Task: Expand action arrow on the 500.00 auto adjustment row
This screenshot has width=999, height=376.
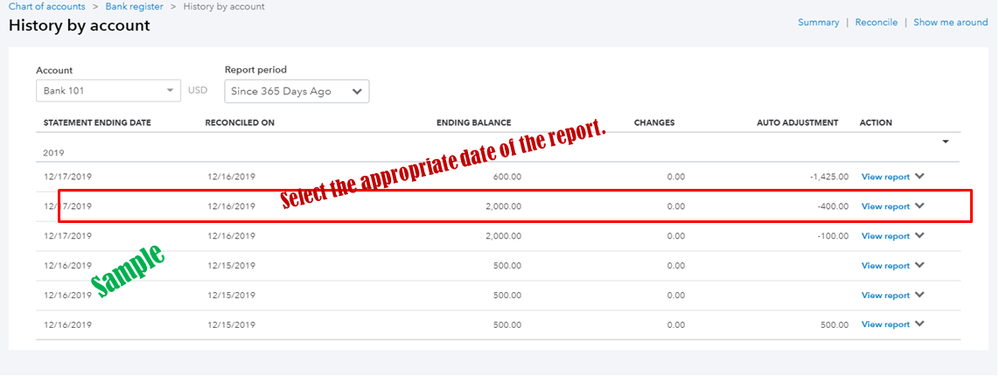Action: tap(919, 324)
